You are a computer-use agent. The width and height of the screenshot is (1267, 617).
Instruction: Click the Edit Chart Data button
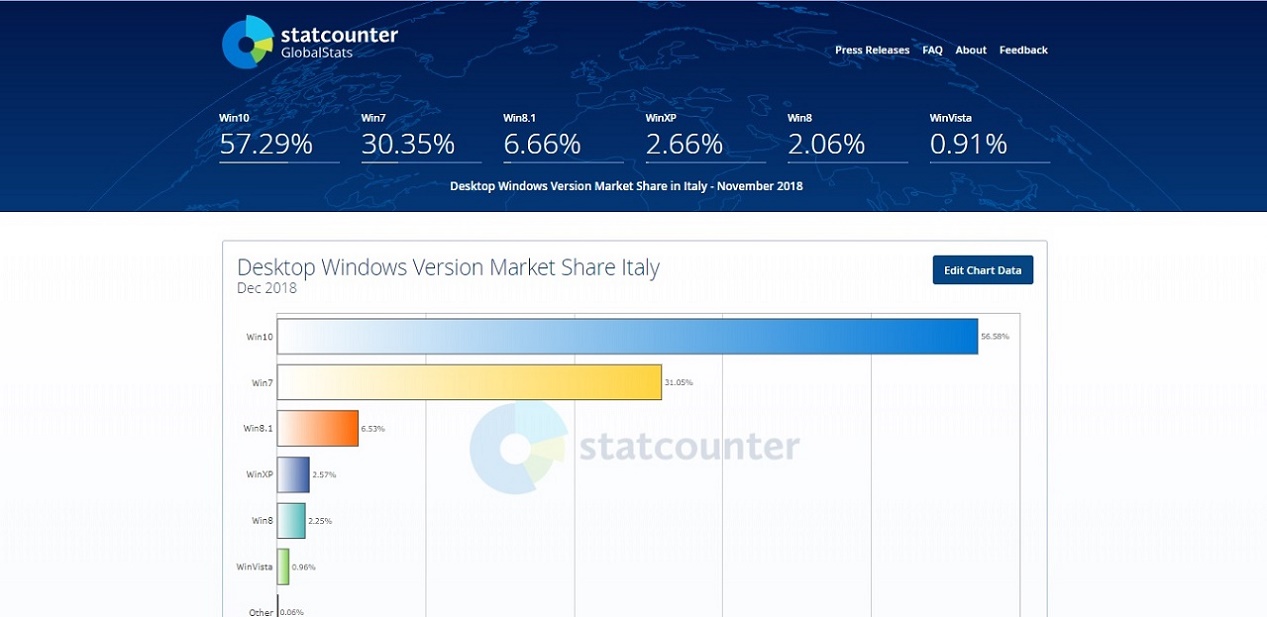[983, 270]
